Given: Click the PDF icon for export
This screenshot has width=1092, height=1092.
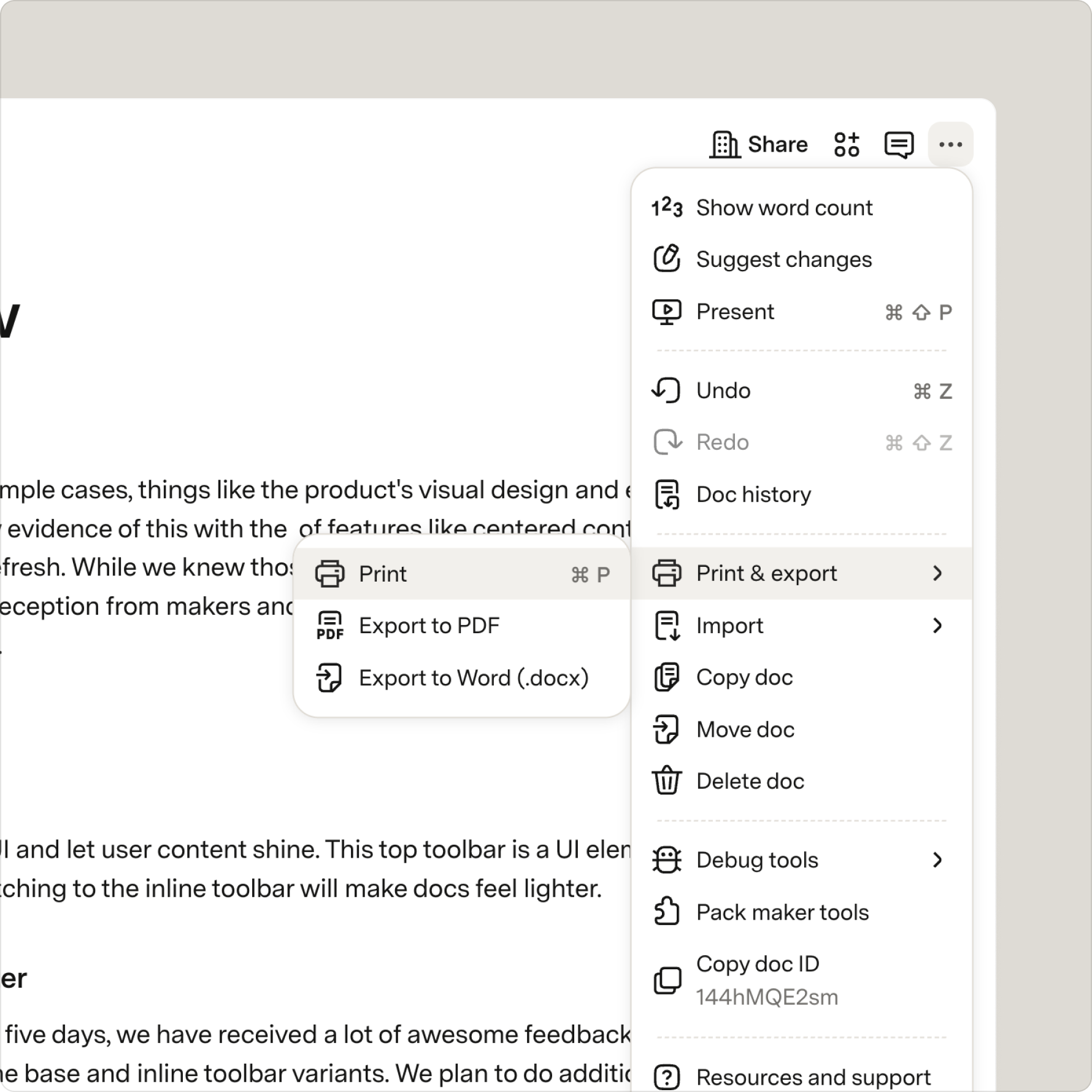Looking at the screenshot, I should click(x=330, y=626).
